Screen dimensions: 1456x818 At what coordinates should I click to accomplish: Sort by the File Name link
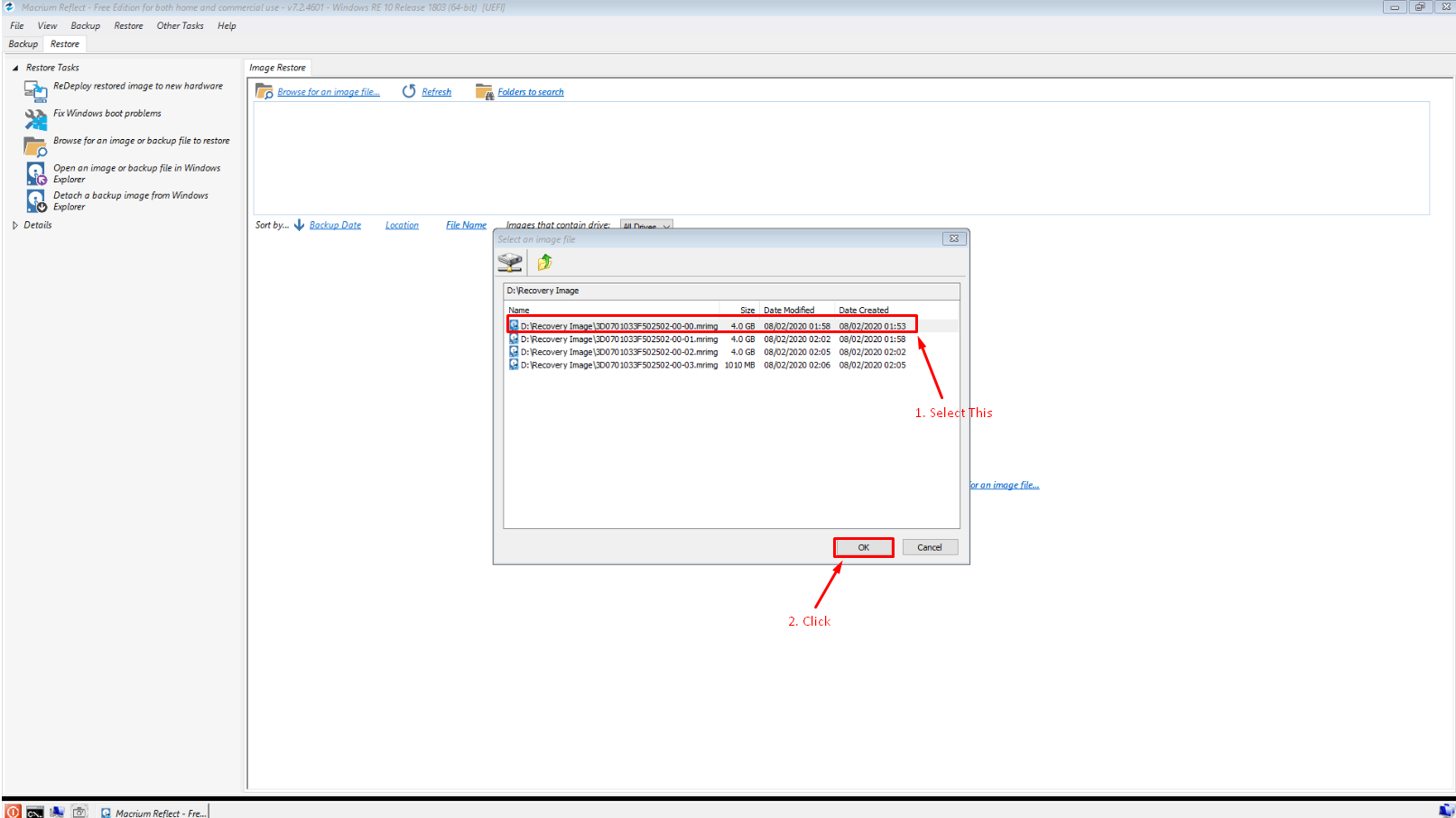click(466, 225)
